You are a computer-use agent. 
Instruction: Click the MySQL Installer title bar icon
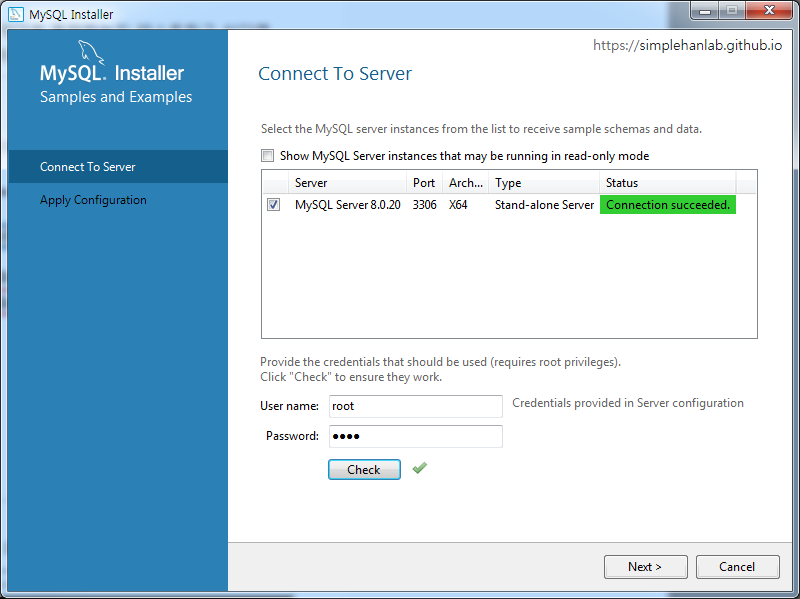tap(16, 14)
